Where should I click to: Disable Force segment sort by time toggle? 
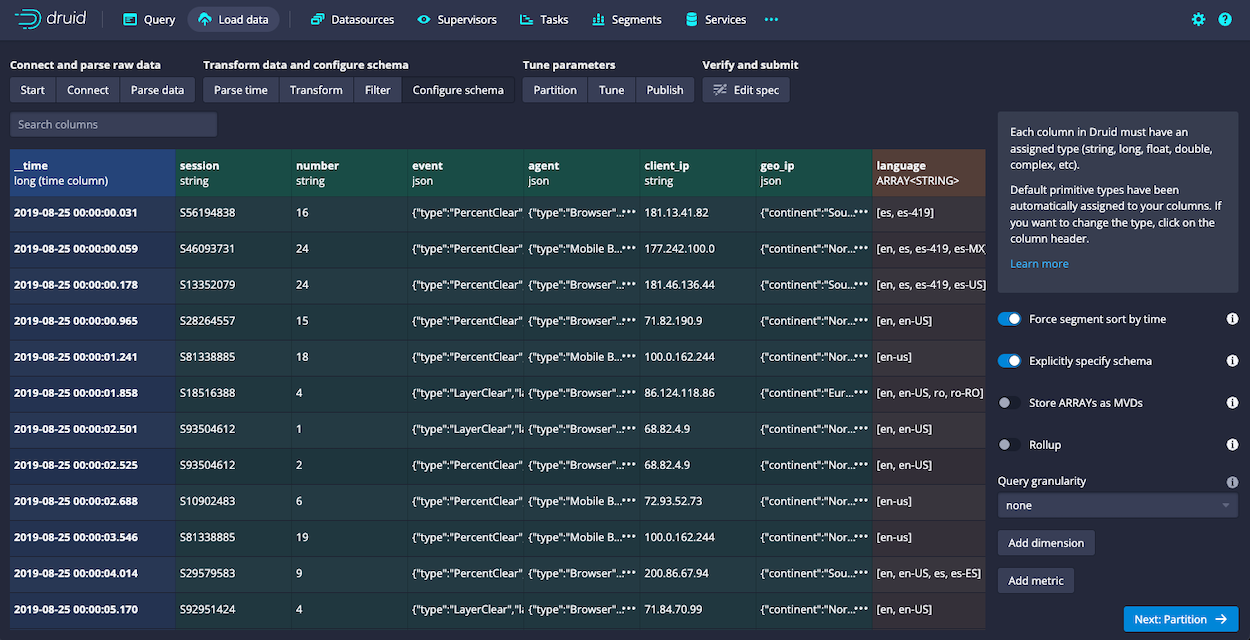point(1010,319)
